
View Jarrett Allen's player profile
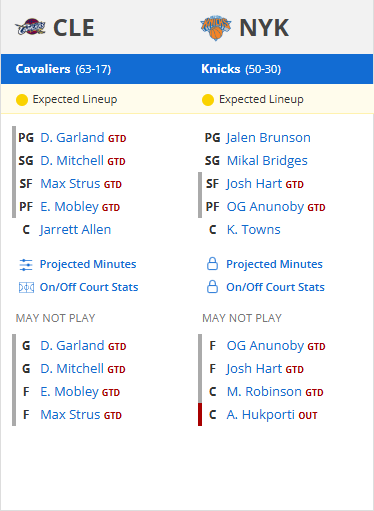(x=75, y=230)
